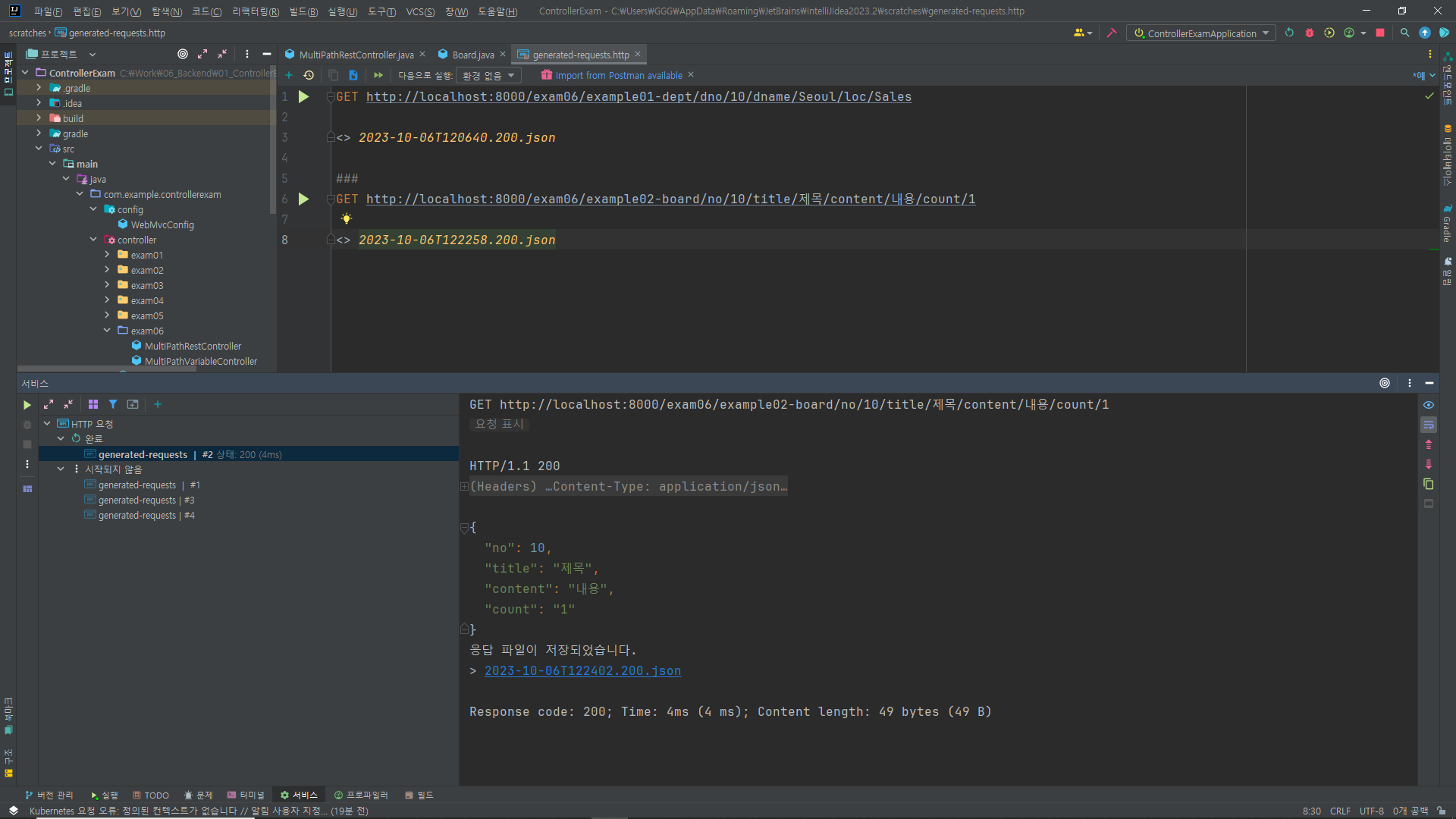Image resolution: width=1456 pixels, height=819 pixels.
Task: Run the GET request on line 1
Action: 303,97
